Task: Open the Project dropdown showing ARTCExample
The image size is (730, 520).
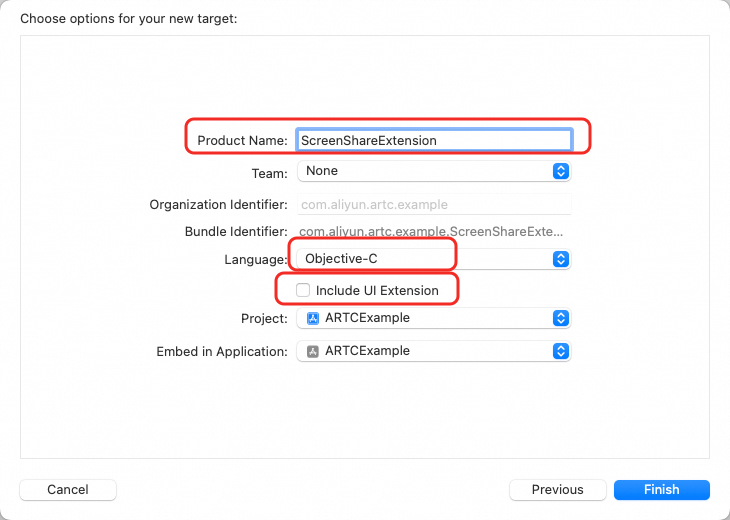Action: pos(430,318)
